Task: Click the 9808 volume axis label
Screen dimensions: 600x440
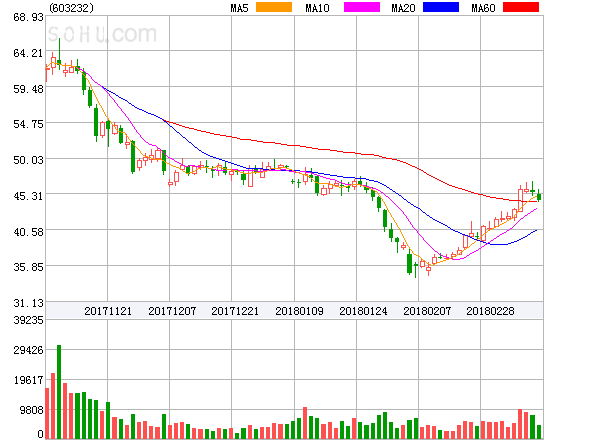Action: pyautogui.click(x=31, y=410)
